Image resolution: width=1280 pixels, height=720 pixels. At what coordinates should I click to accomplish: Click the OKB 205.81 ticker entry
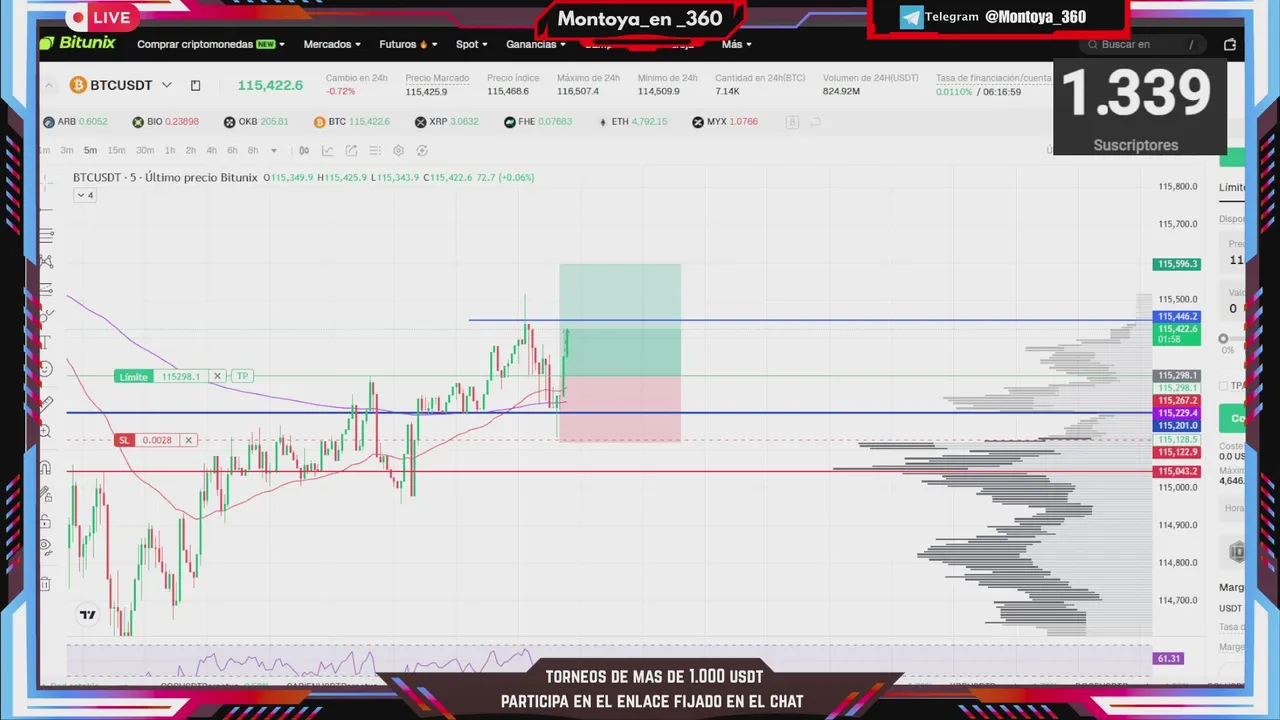pos(256,122)
